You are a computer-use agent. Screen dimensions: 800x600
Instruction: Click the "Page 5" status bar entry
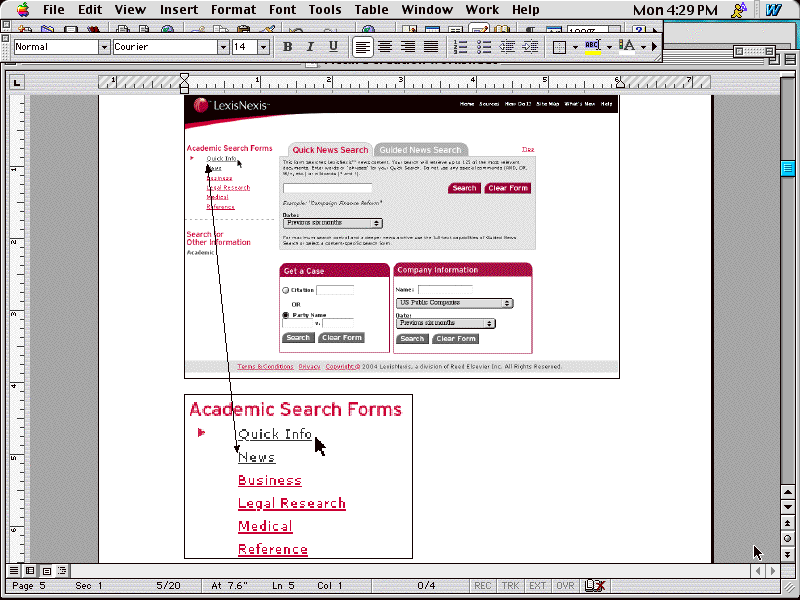pyautogui.click(x=29, y=586)
